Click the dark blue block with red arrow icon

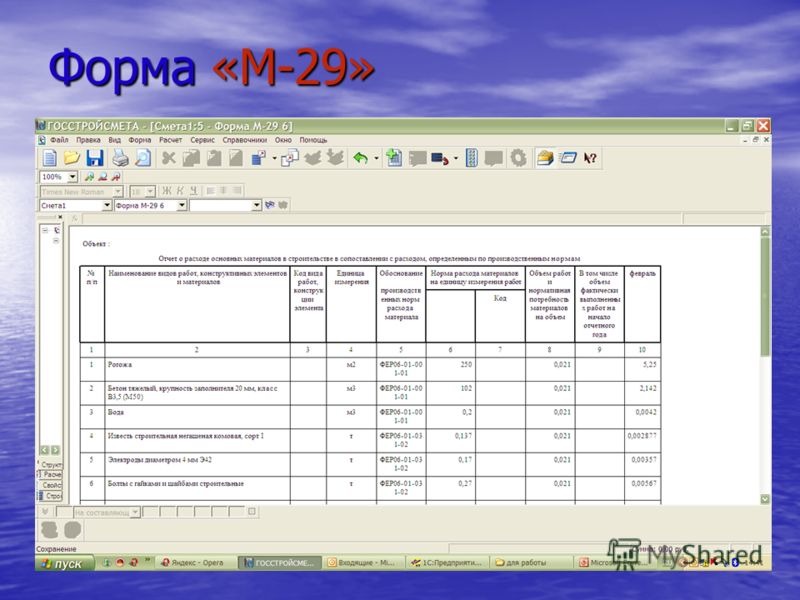point(439,159)
